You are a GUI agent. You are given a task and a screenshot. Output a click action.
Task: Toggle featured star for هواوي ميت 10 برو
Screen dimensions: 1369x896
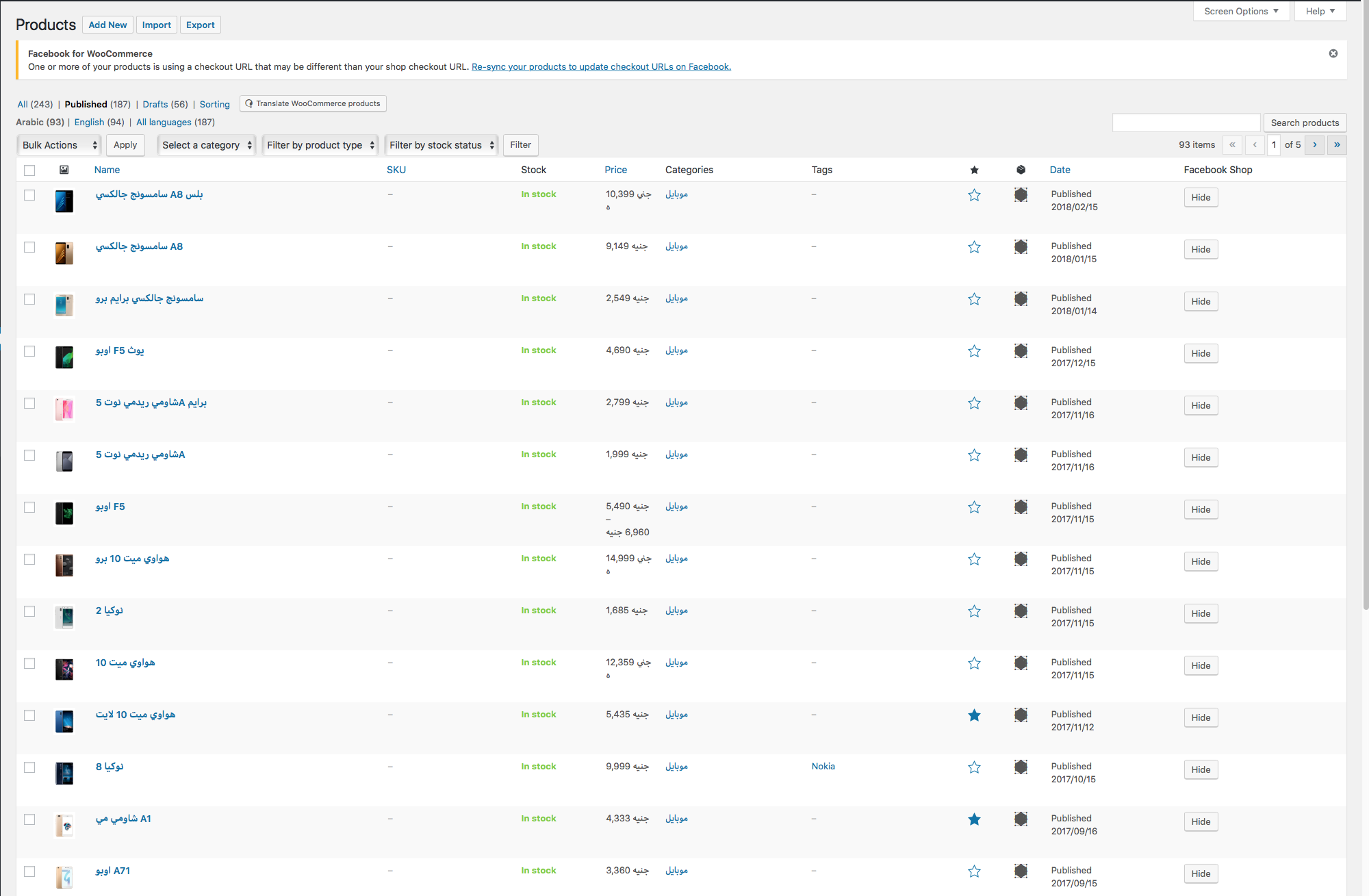[x=974, y=559]
